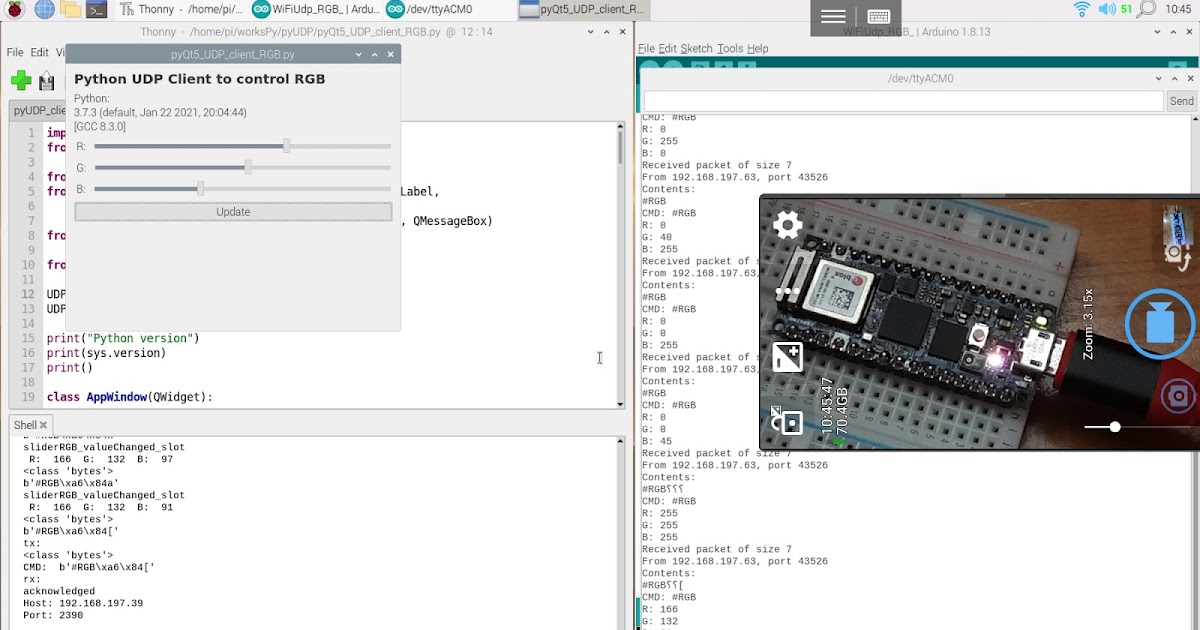Open the camera app settings gear
Image resolution: width=1200 pixels, height=630 pixels.
pos(787,225)
